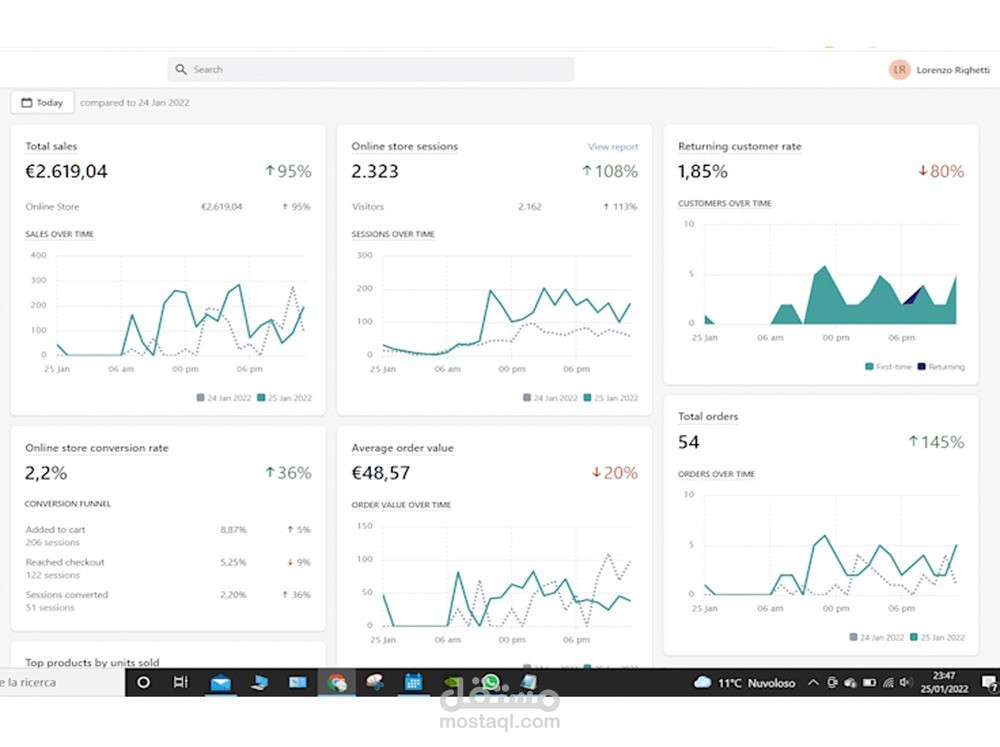Open Cortana circle on taskbar
Image resolution: width=1000 pixels, height=747 pixels.
point(143,682)
